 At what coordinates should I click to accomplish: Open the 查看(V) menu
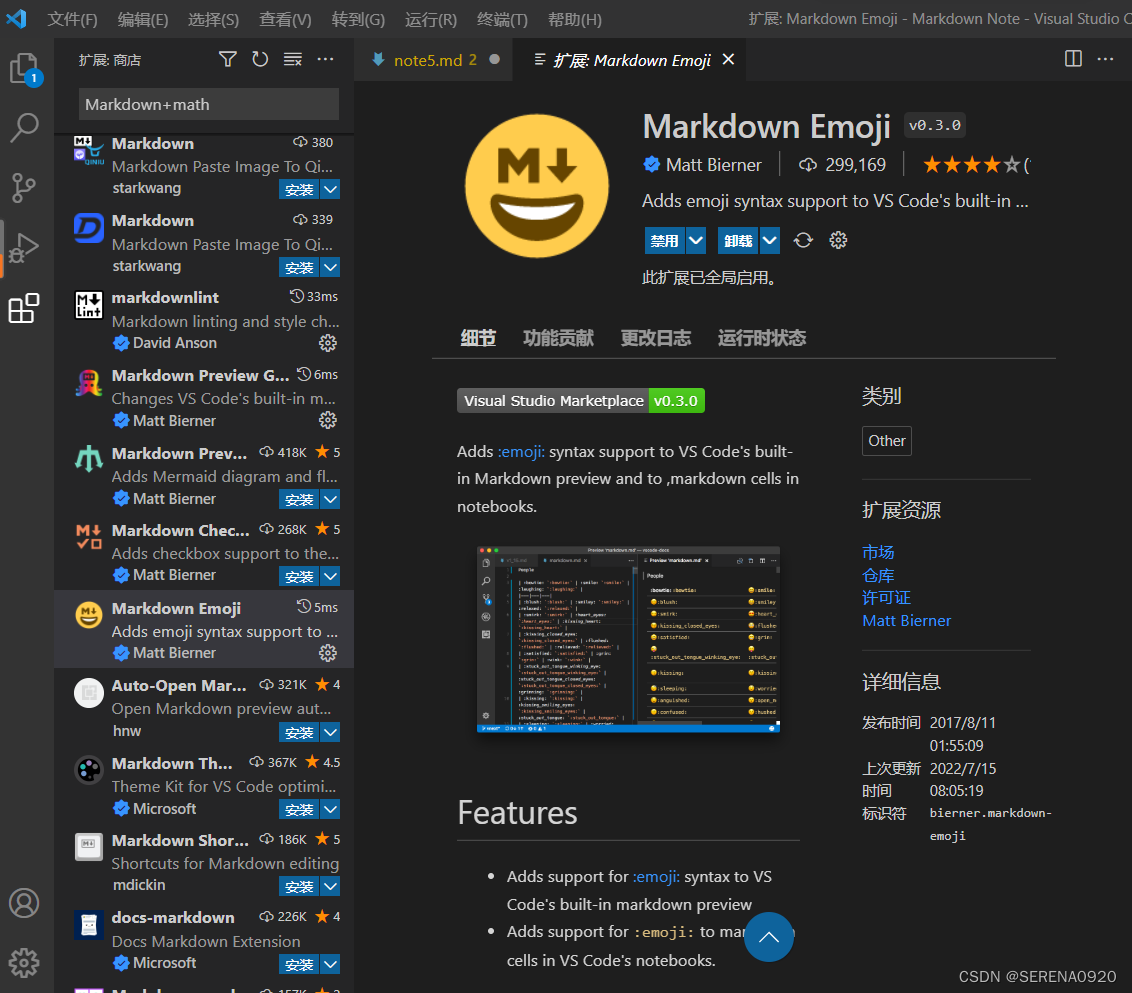[285, 19]
